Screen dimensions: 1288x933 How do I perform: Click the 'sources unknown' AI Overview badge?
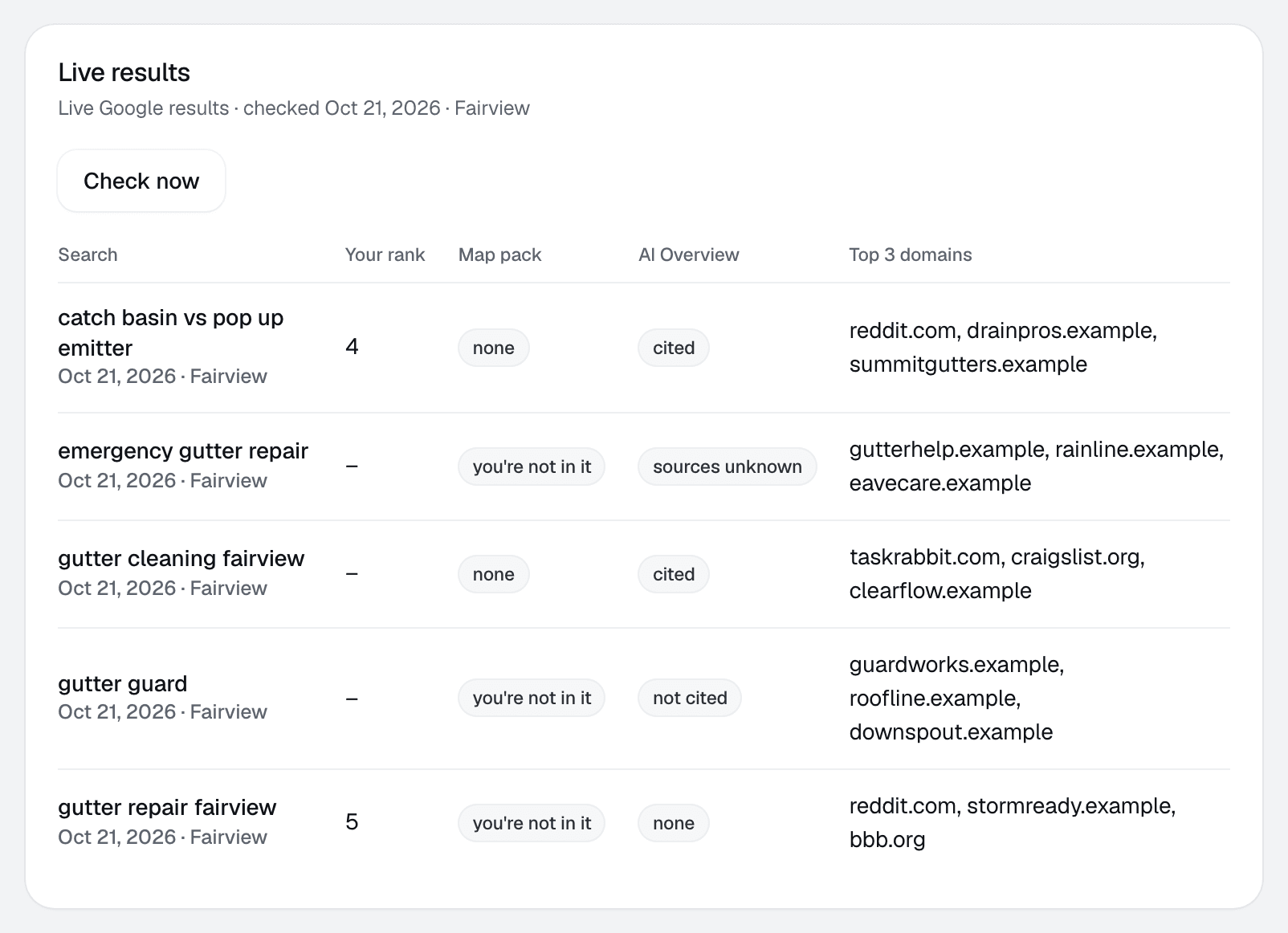tap(728, 467)
